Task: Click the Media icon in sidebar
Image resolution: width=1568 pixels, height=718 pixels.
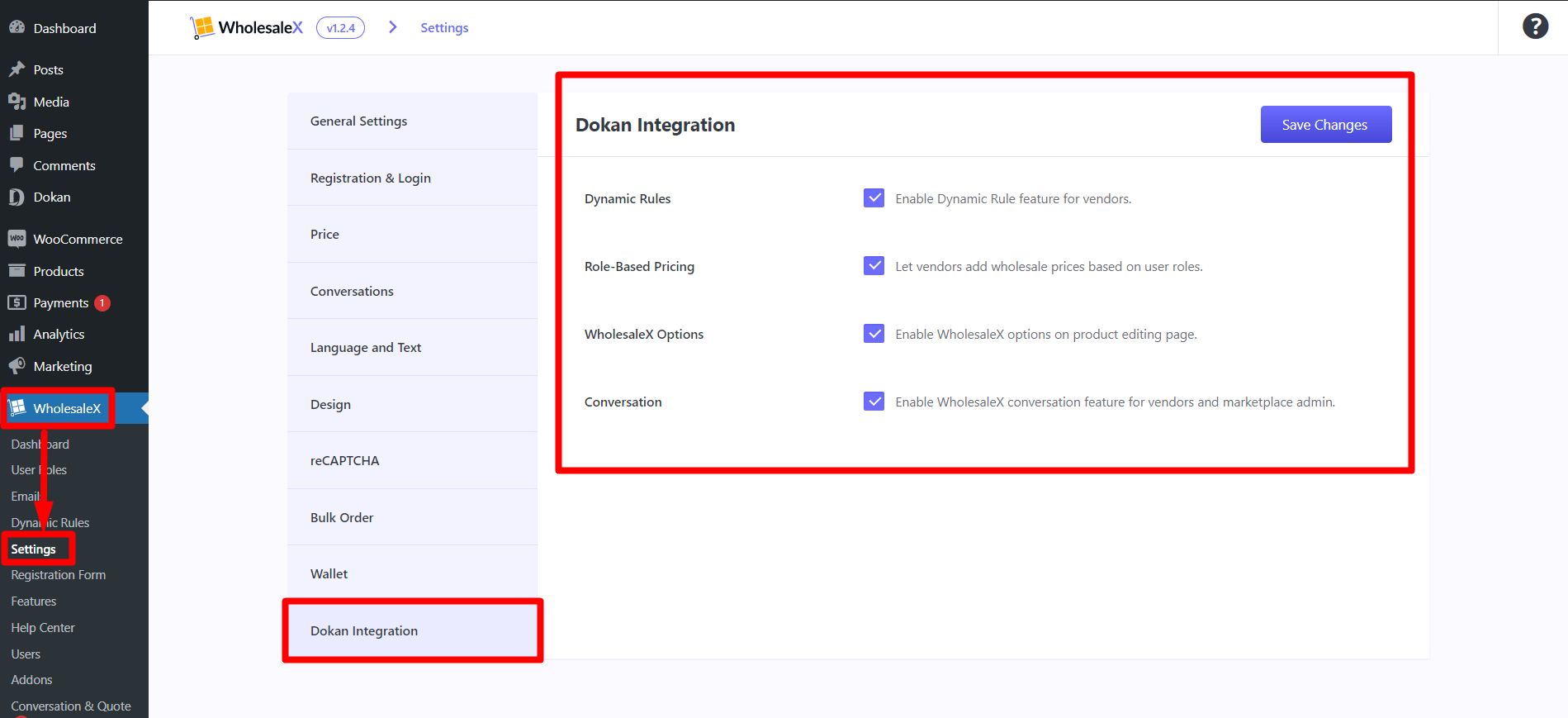Action: (x=17, y=102)
